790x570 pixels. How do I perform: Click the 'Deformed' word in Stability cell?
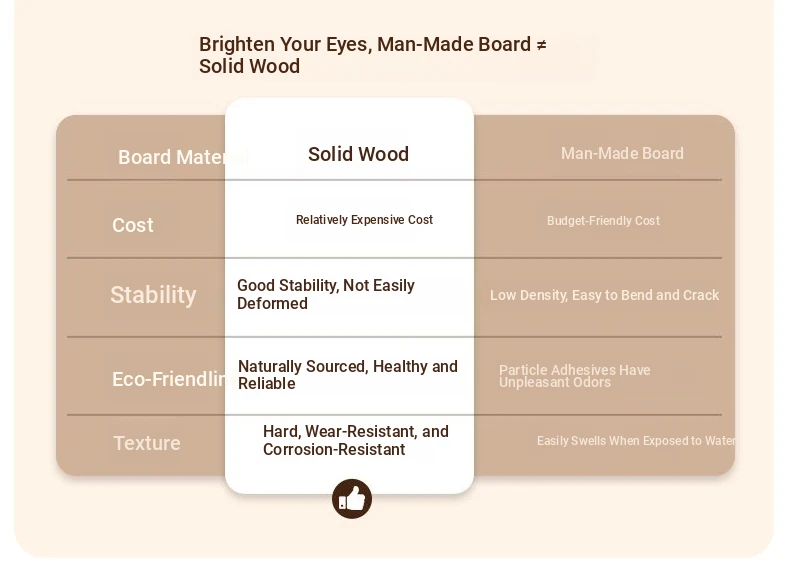(272, 303)
